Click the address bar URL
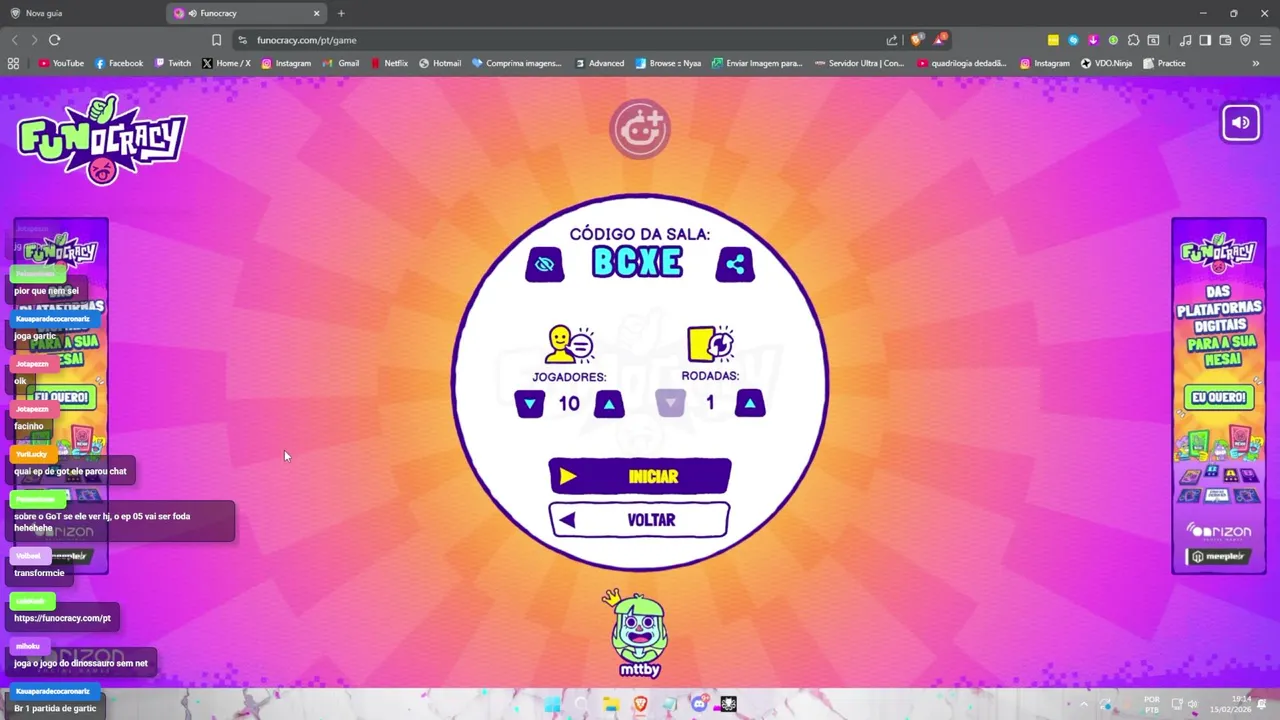1280x720 pixels. [x=306, y=40]
